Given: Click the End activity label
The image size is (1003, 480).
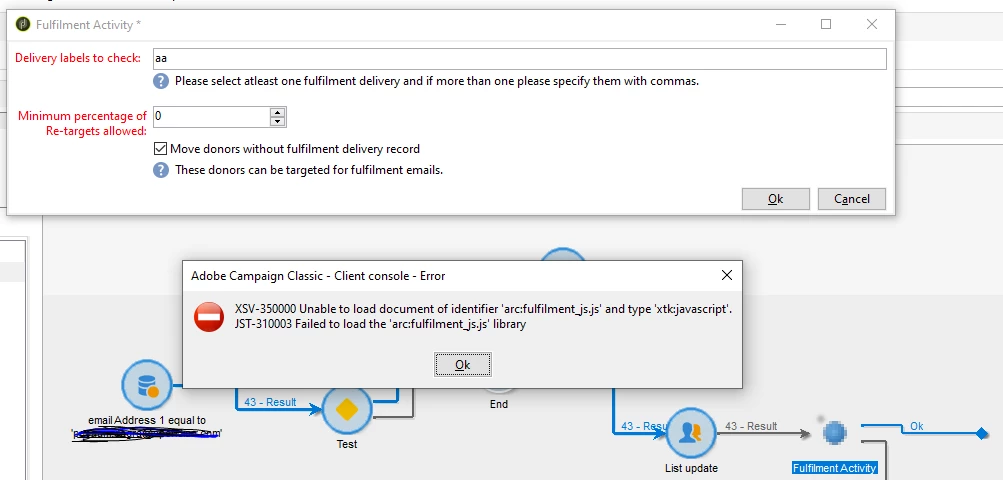Looking at the screenshot, I should pyautogui.click(x=498, y=404).
